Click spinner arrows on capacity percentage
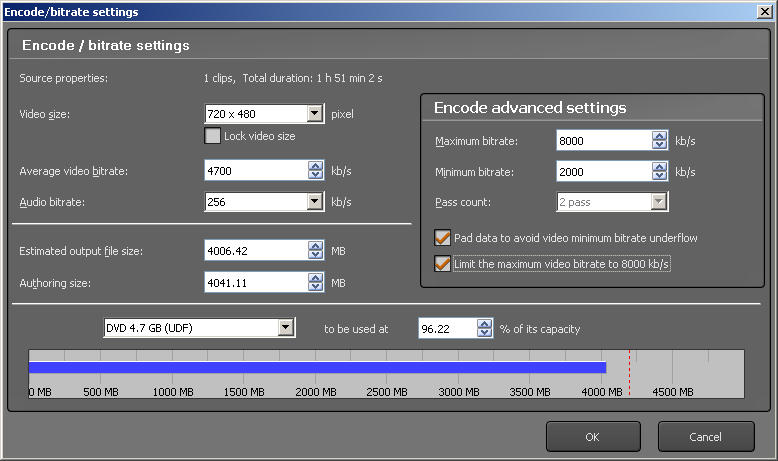The image size is (778, 461). tap(485, 328)
